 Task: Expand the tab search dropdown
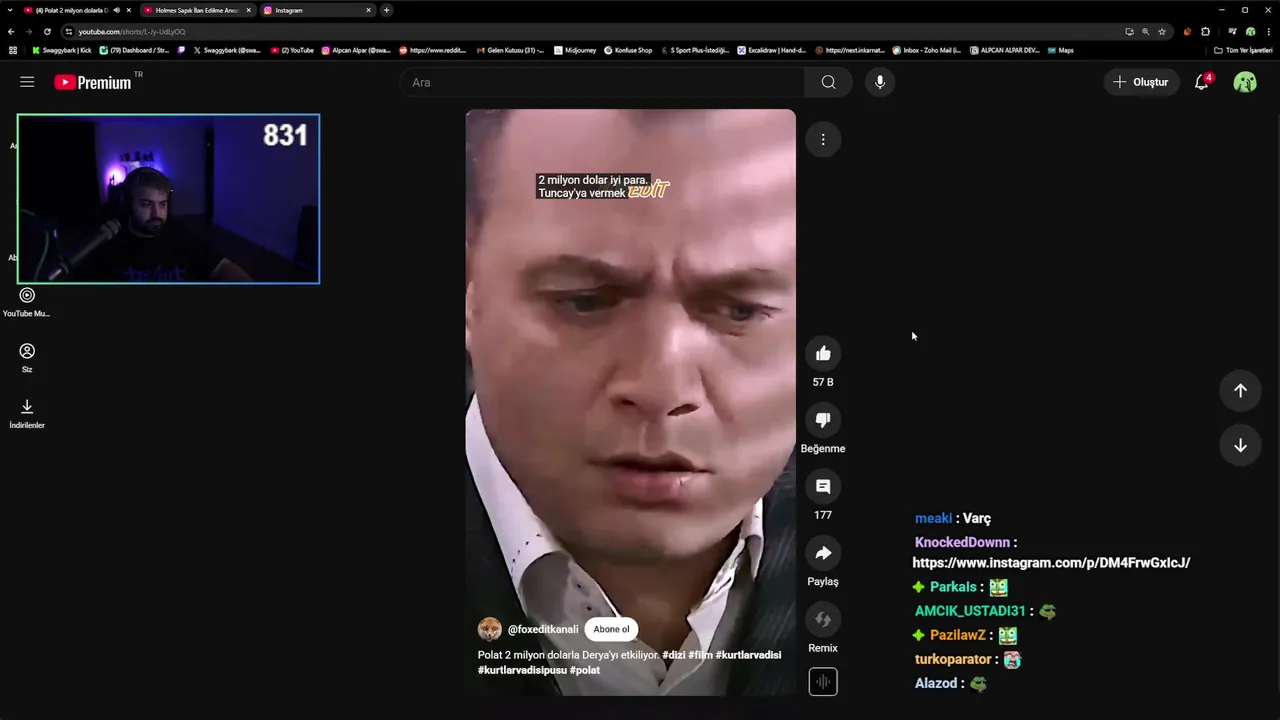(x=9, y=10)
